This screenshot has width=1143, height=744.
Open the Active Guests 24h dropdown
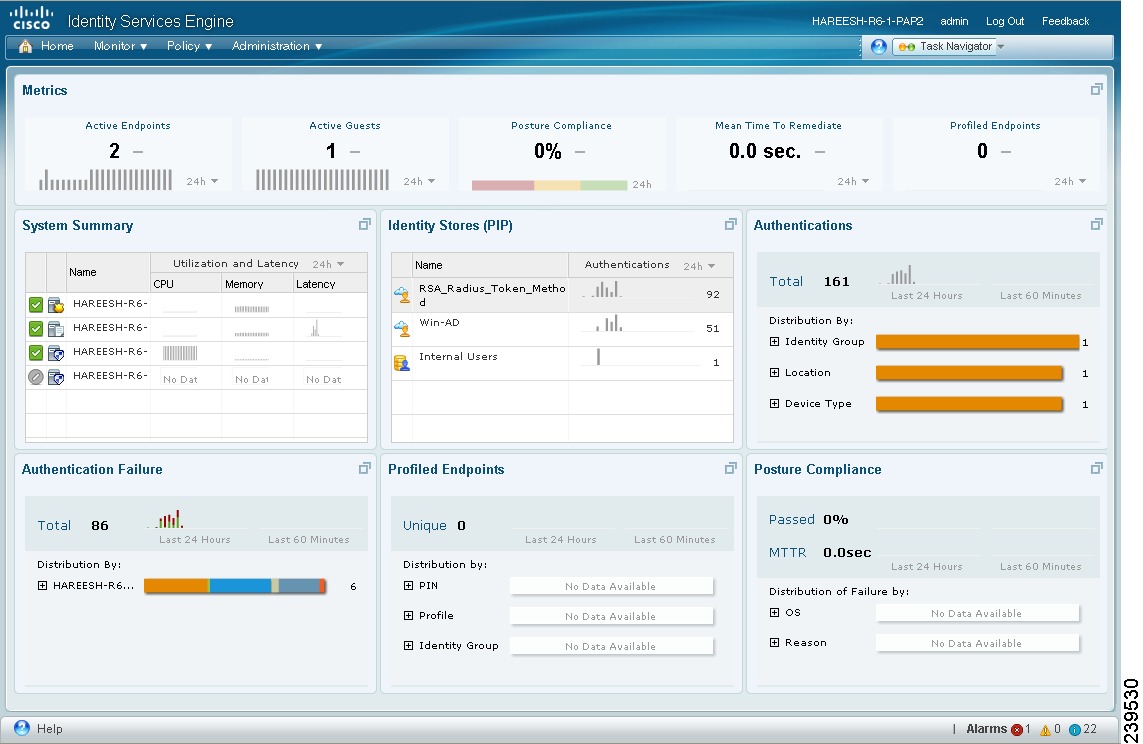tap(419, 181)
